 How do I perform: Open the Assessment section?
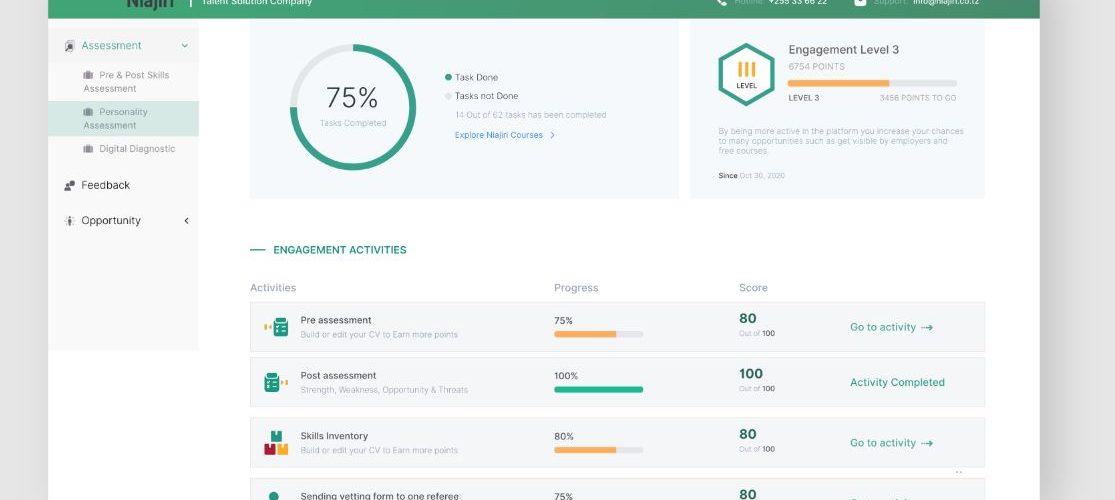click(111, 46)
